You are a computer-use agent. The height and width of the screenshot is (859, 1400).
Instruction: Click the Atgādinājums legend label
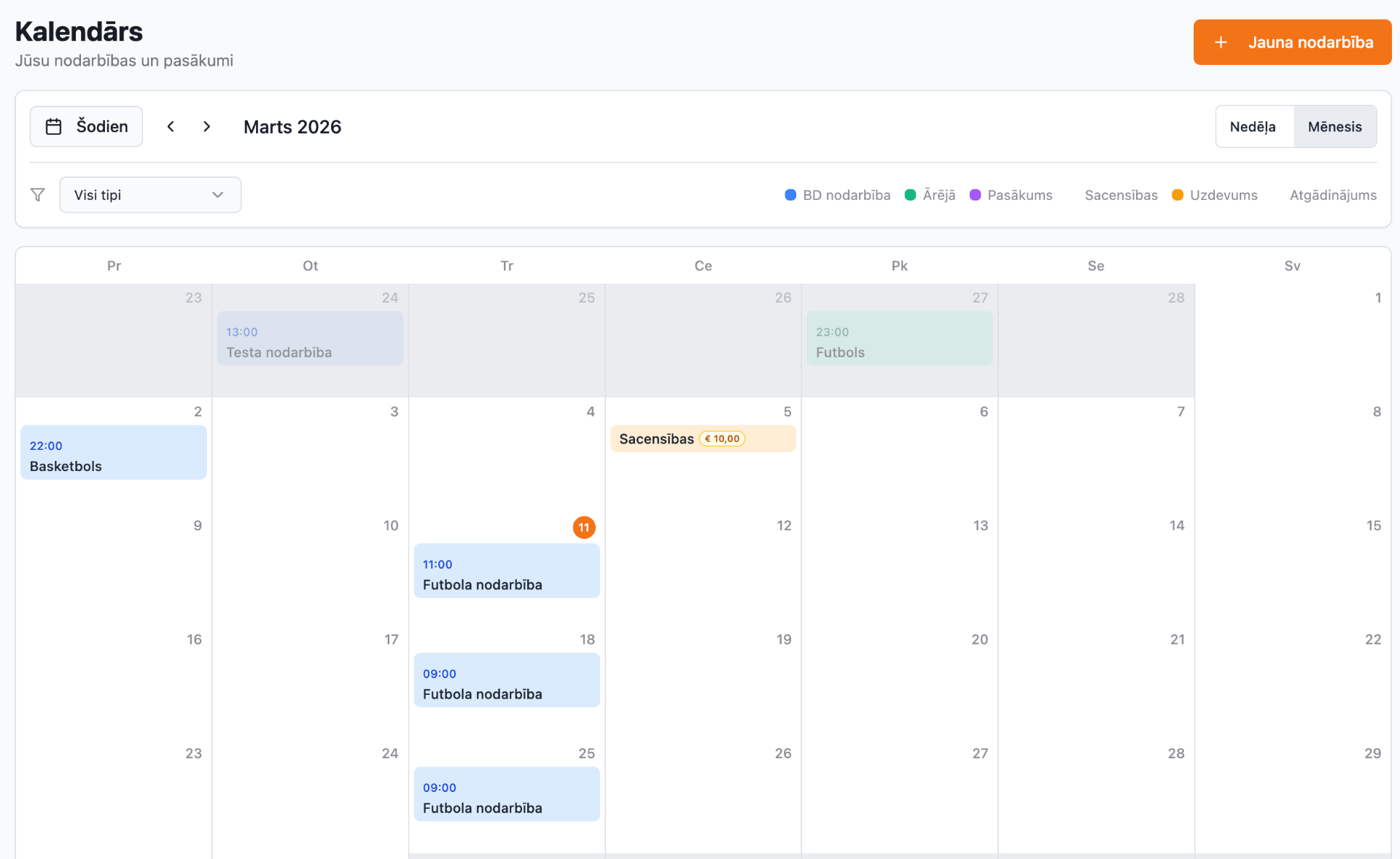(1333, 195)
